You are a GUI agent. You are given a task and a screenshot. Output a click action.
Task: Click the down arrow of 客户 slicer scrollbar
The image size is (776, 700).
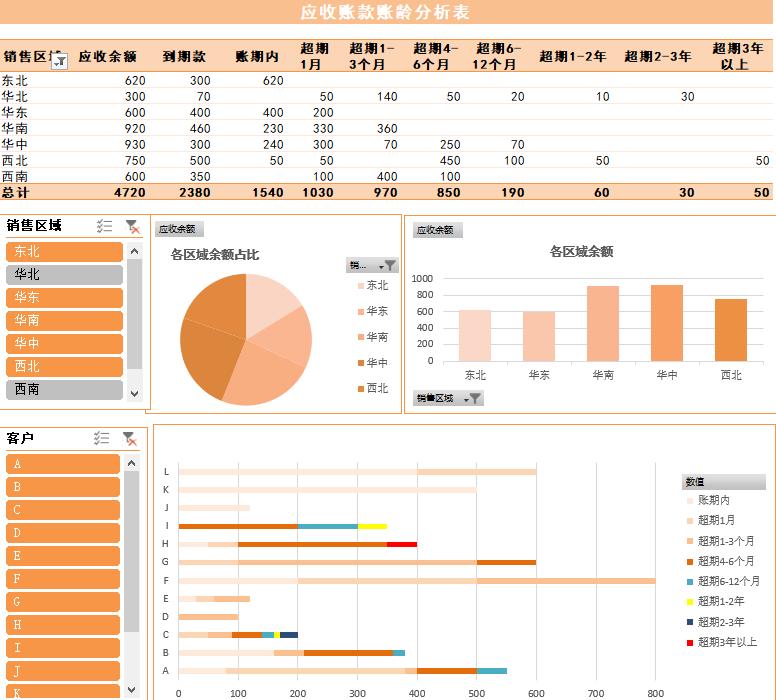pos(132,690)
